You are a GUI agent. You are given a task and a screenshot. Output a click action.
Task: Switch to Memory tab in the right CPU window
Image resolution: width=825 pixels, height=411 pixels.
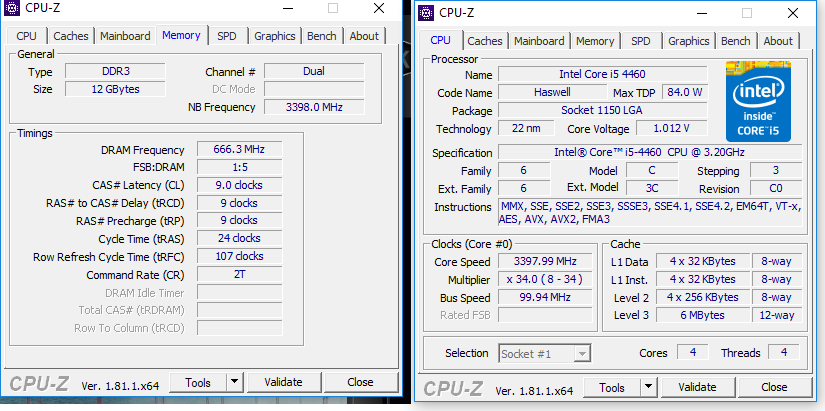click(595, 41)
